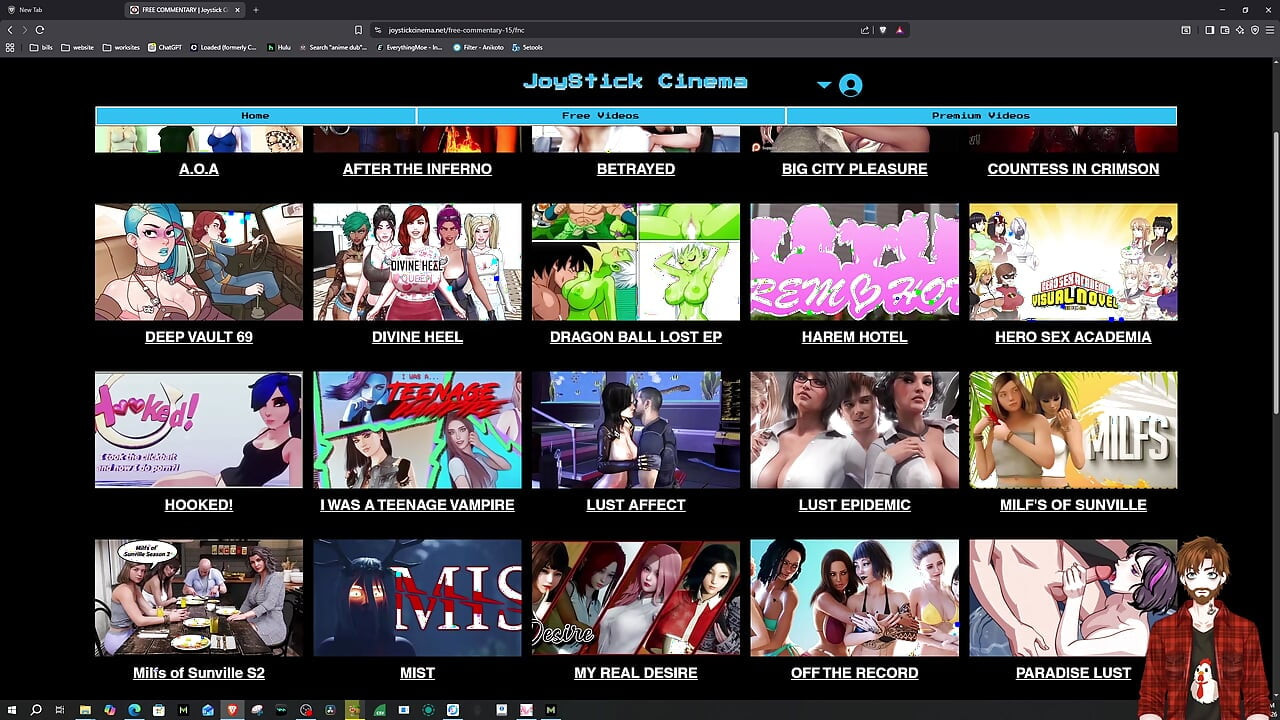Expand the account dropdown arrow near avatar
1280x720 pixels.
(x=824, y=85)
